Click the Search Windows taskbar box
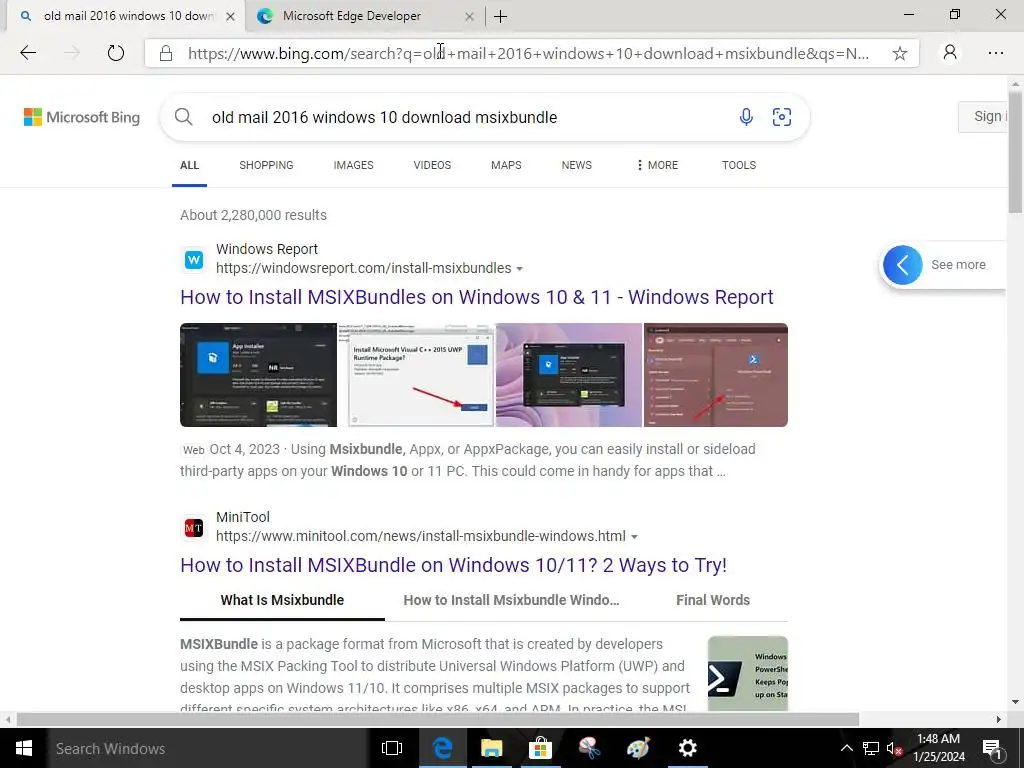 (208, 748)
